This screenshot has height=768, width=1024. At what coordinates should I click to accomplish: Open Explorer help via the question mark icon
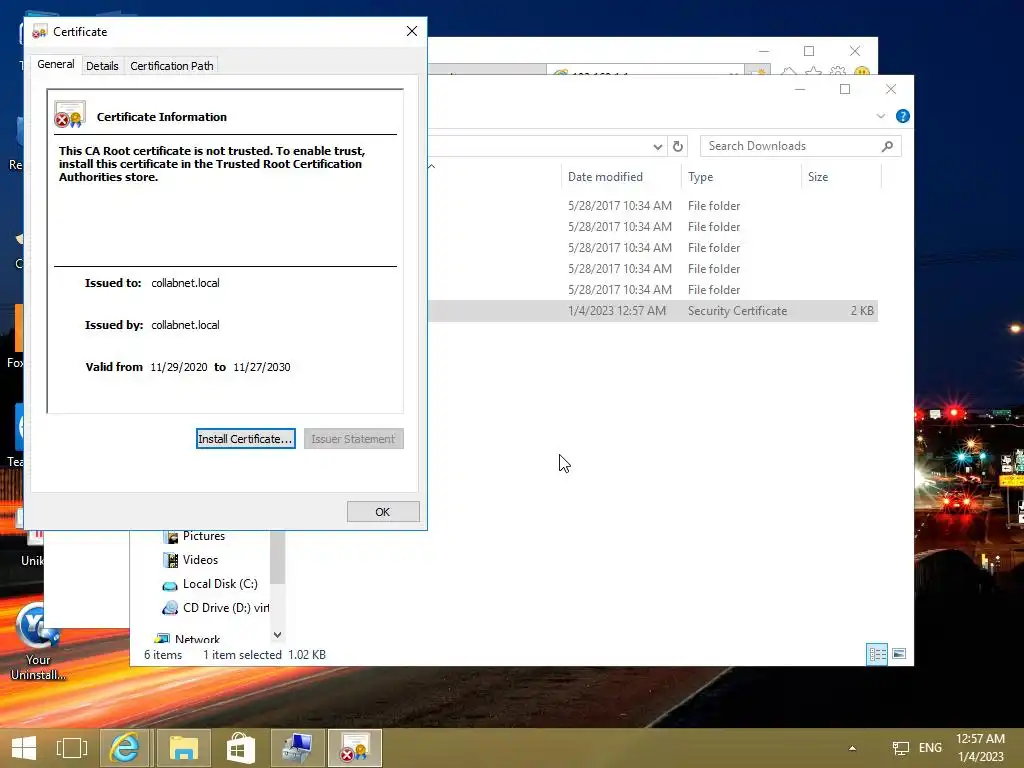(903, 116)
